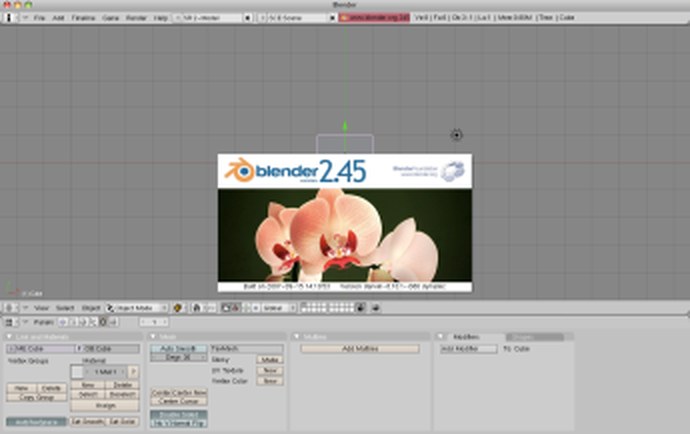The image size is (690, 434).
Task: Switch to the Logic context icon
Action: 63,323
